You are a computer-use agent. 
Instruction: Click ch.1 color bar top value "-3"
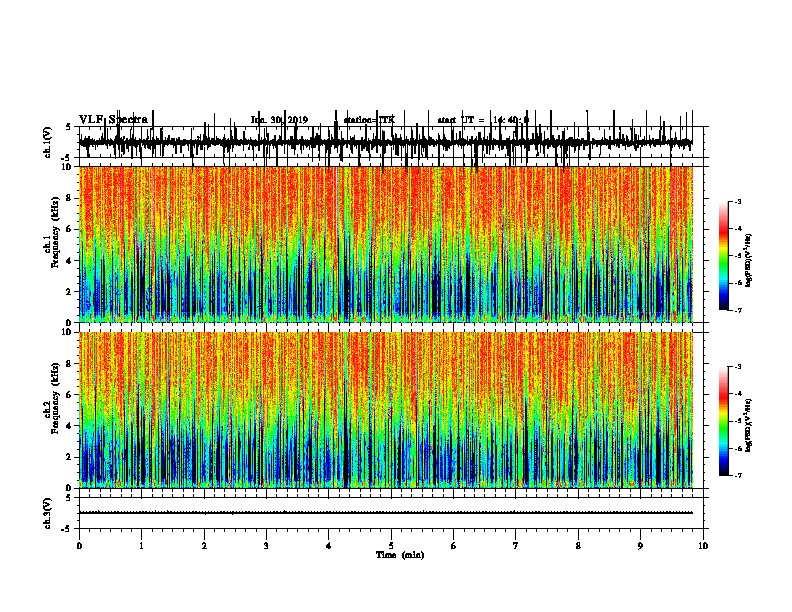(x=737, y=201)
